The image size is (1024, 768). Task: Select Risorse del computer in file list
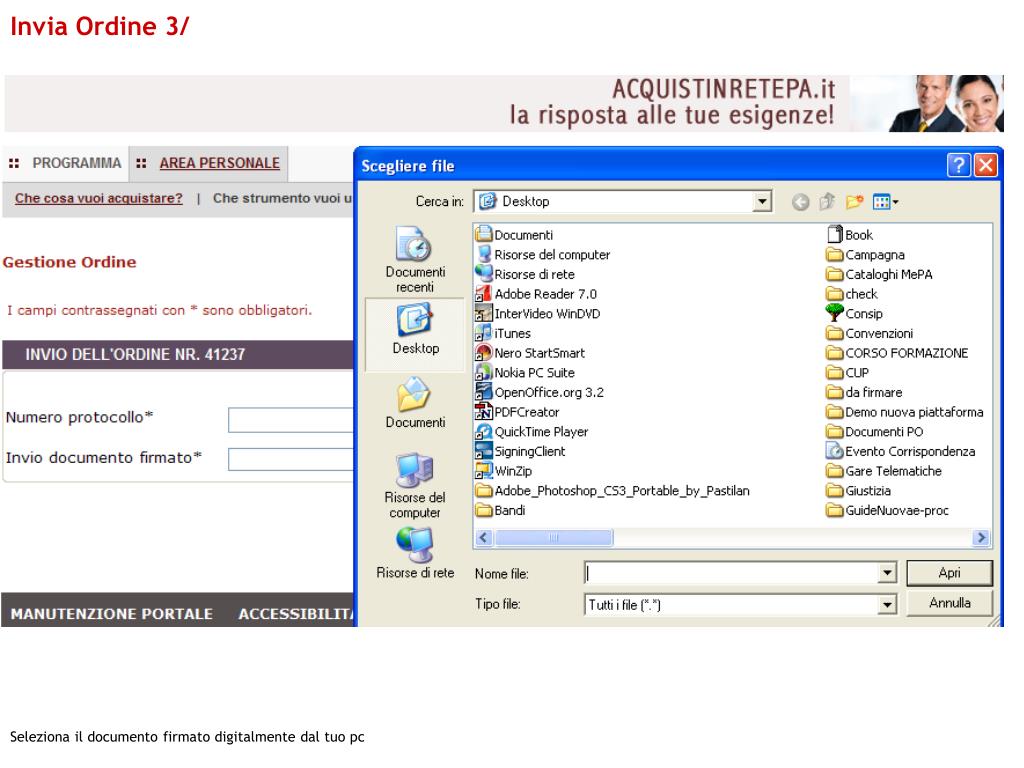tap(543, 255)
